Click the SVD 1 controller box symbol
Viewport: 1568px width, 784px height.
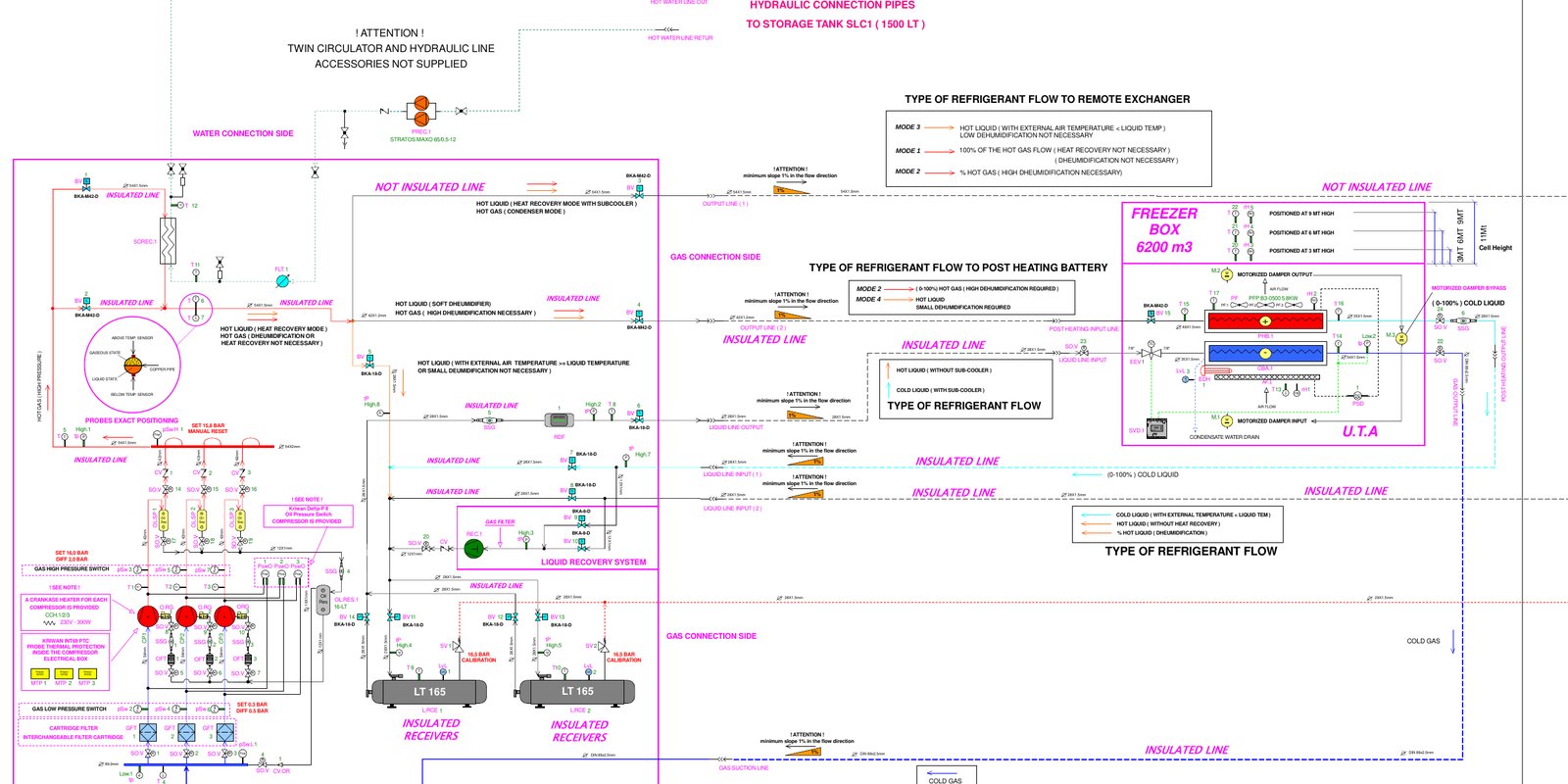(x=1157, y=428)
